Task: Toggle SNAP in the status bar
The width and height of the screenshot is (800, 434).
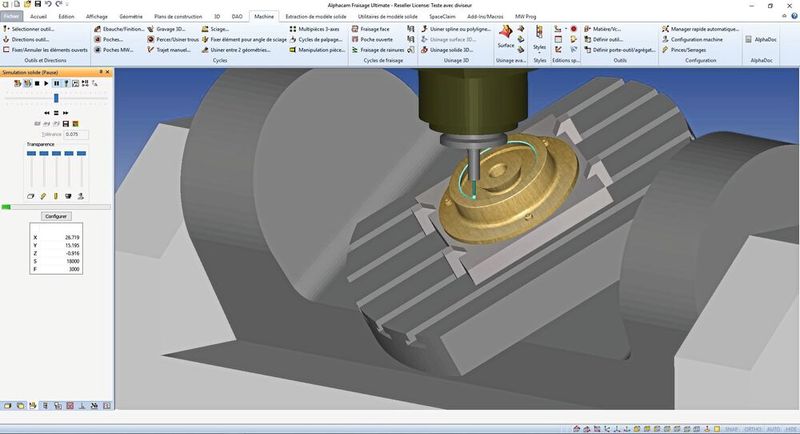Action: pos(731,429)
